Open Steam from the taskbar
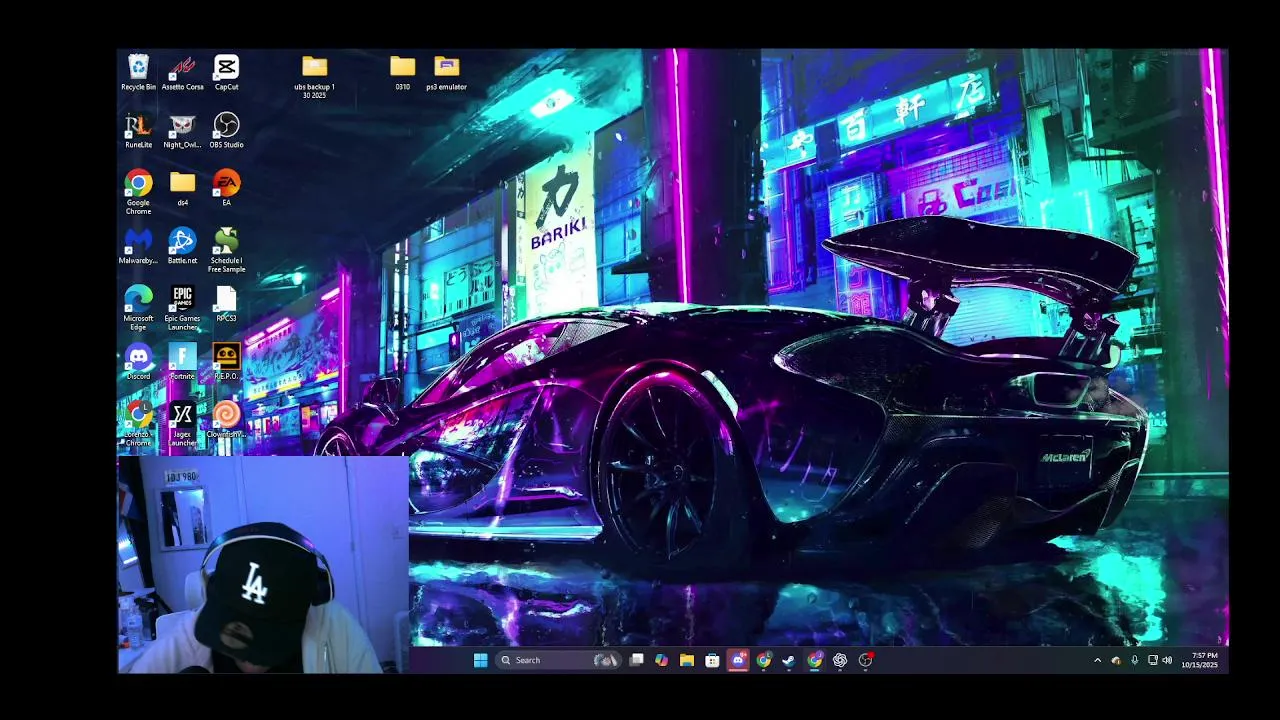The height and width of the screenshot is (720, 1280). pos(788,660)
